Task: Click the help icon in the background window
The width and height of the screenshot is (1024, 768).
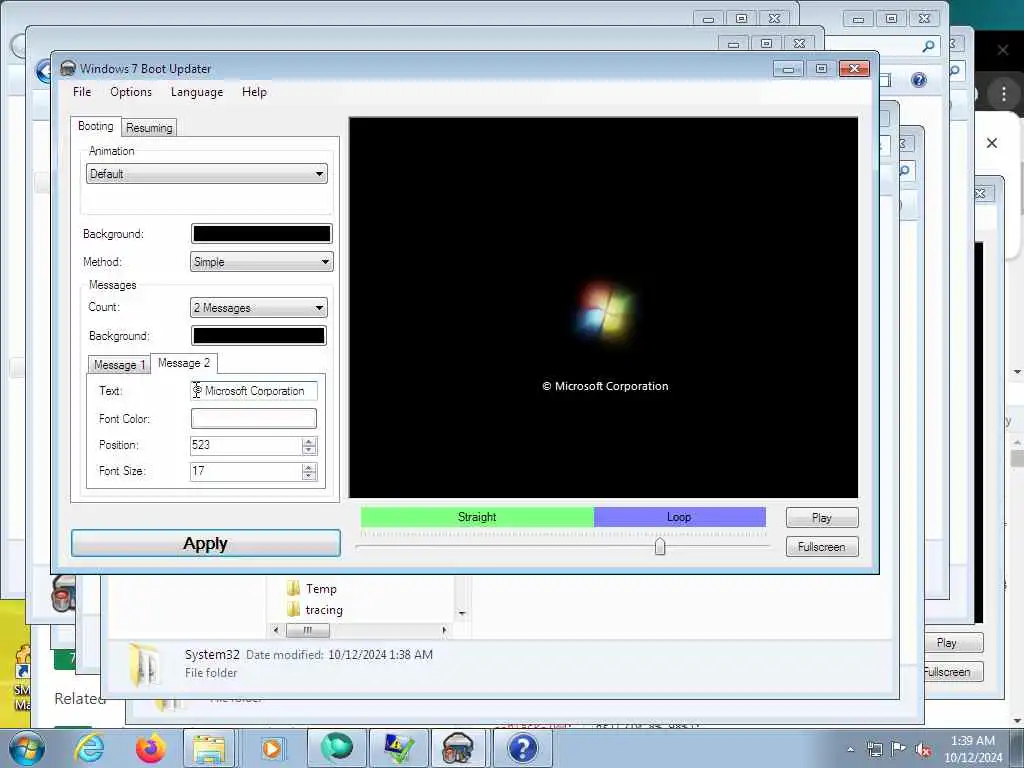Action: point(919,80)
